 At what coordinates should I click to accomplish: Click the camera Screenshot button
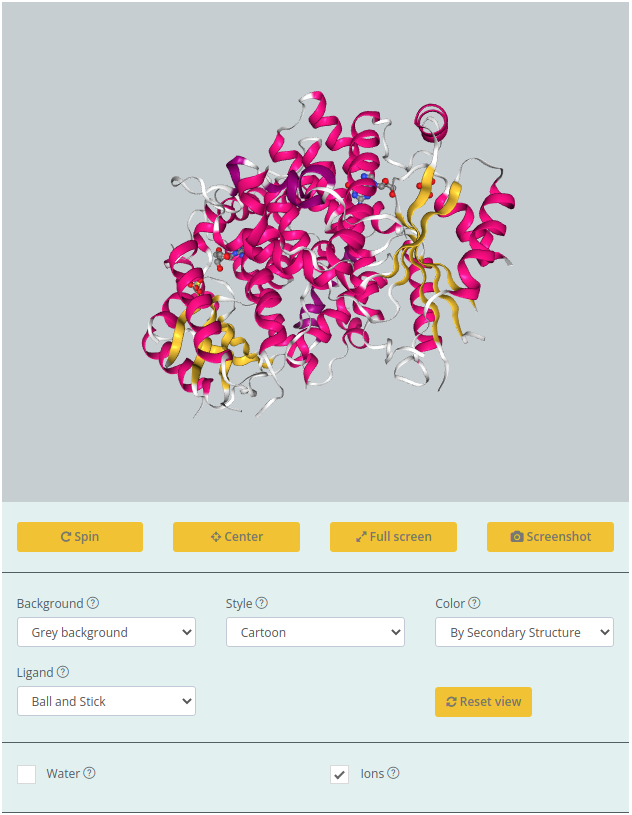550,537
